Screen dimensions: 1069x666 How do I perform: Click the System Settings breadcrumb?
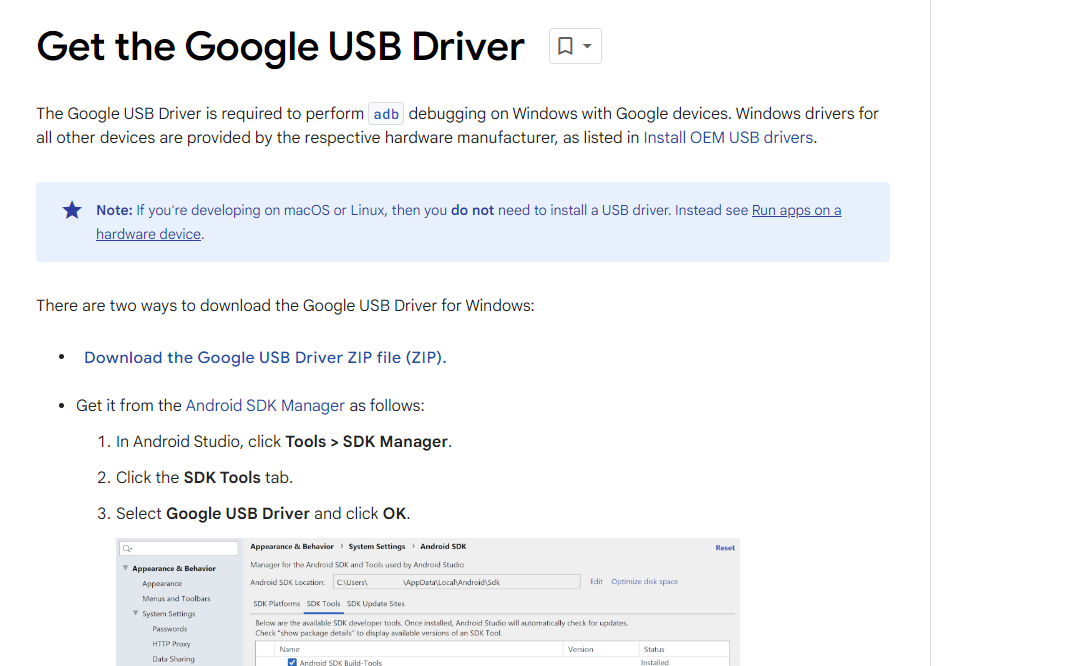point(376,546)
